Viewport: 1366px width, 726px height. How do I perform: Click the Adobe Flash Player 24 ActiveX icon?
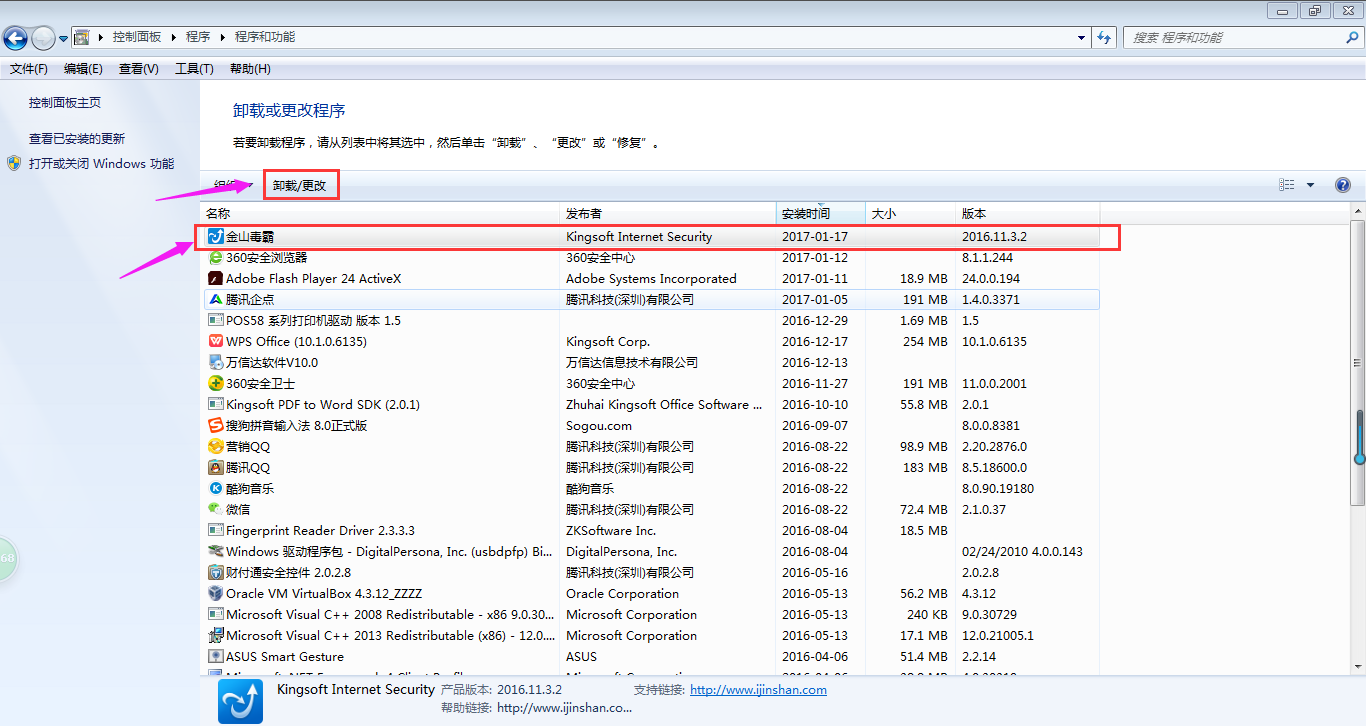pos(215,279)
